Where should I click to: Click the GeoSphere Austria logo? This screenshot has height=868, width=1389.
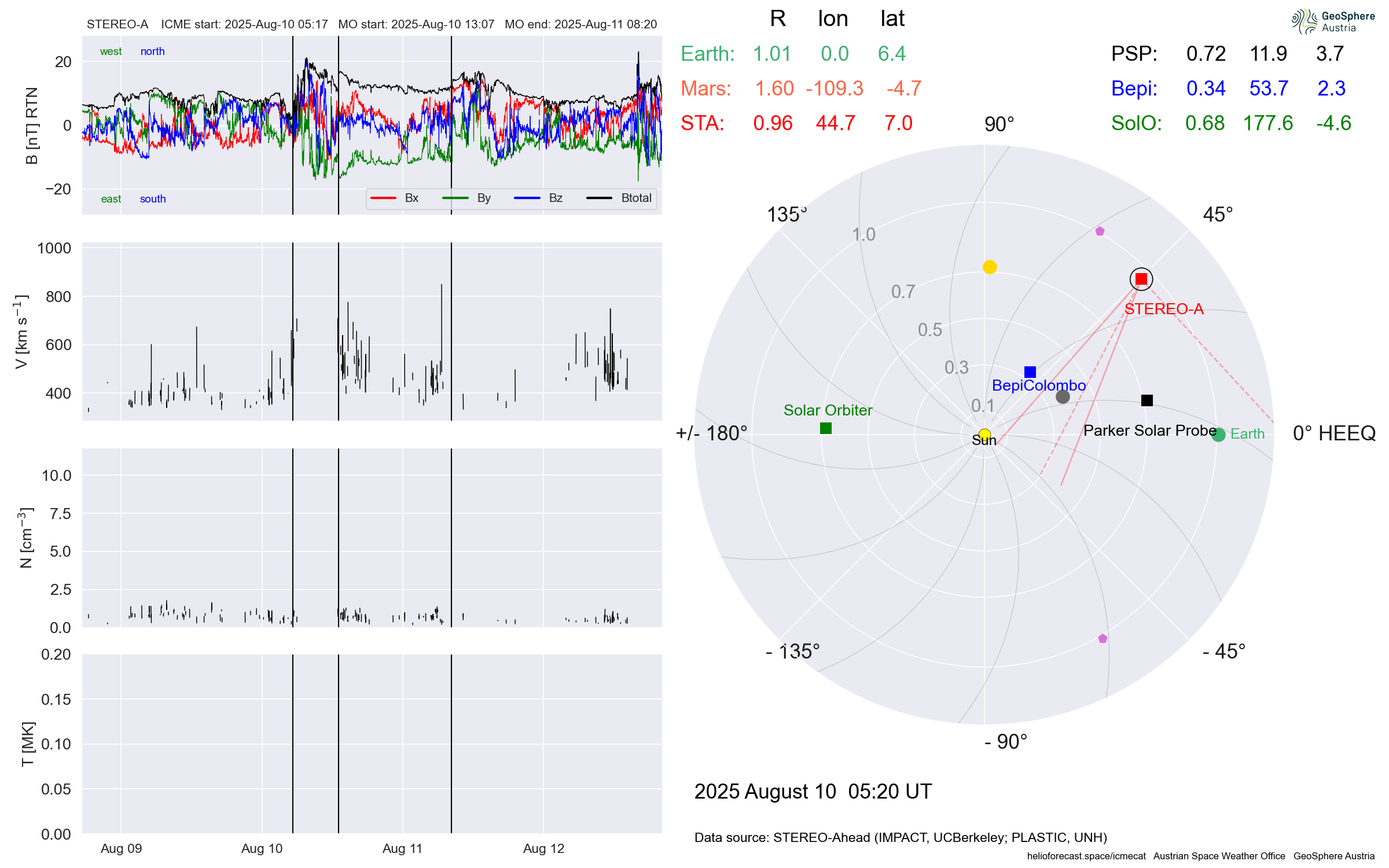[1333, 21]
